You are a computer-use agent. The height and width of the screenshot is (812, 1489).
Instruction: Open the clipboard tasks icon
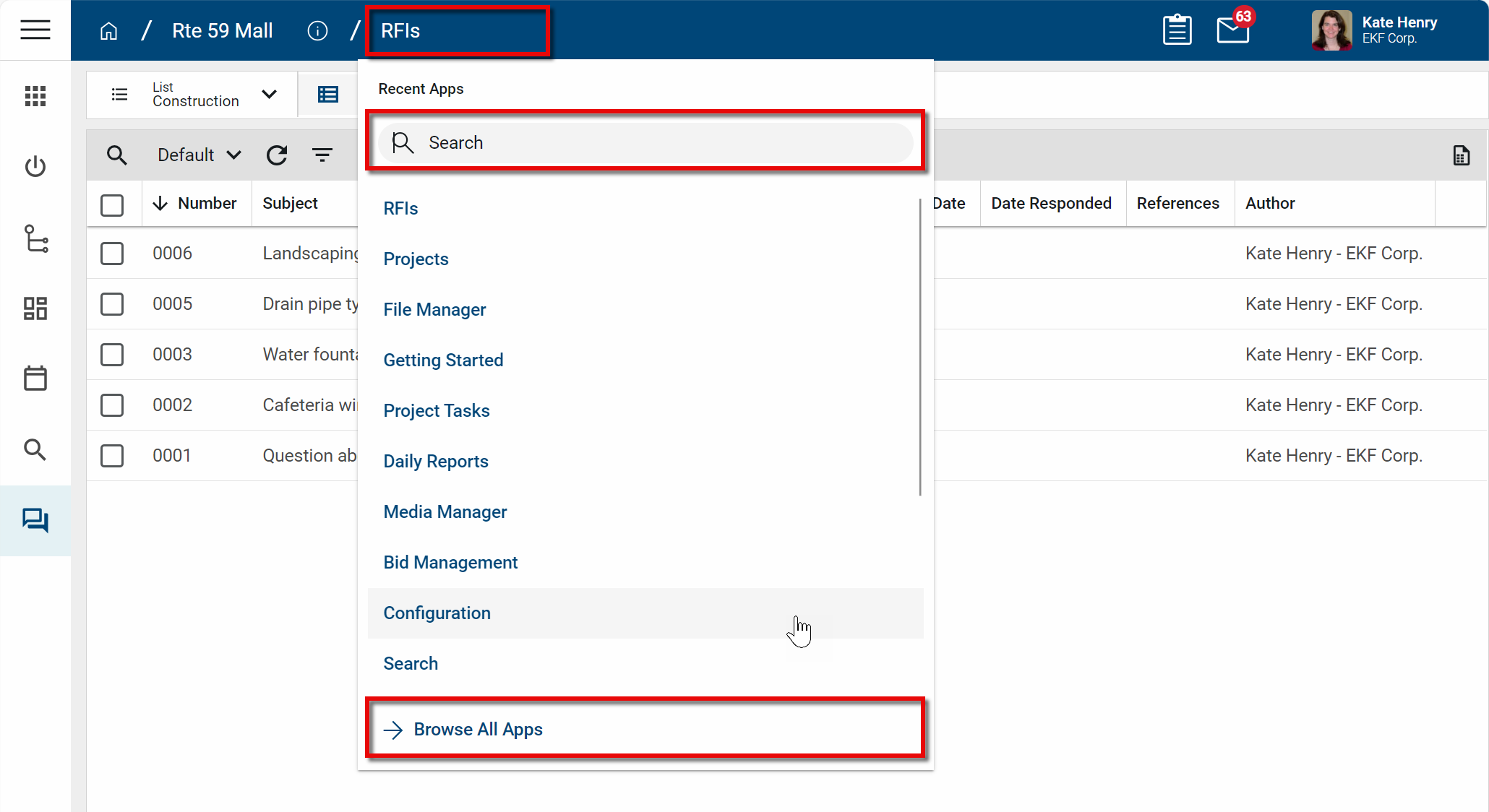1177,30
